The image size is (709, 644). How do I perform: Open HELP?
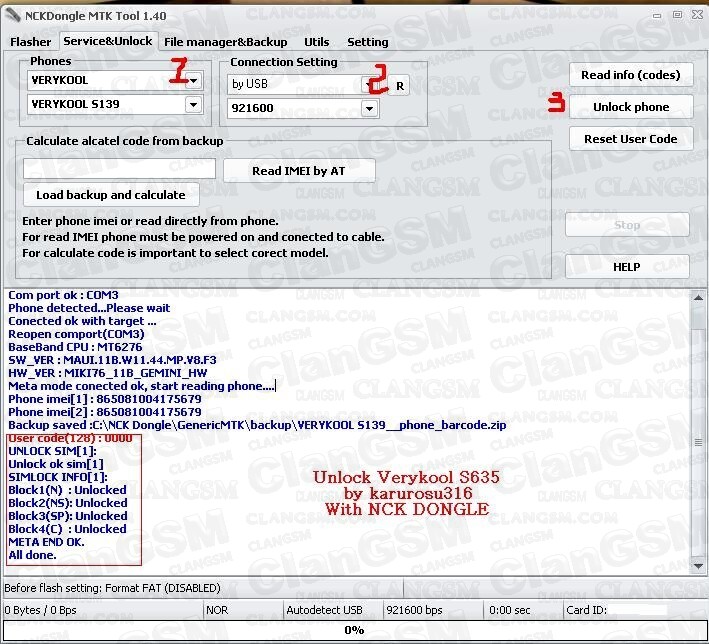tap(627, 267)
